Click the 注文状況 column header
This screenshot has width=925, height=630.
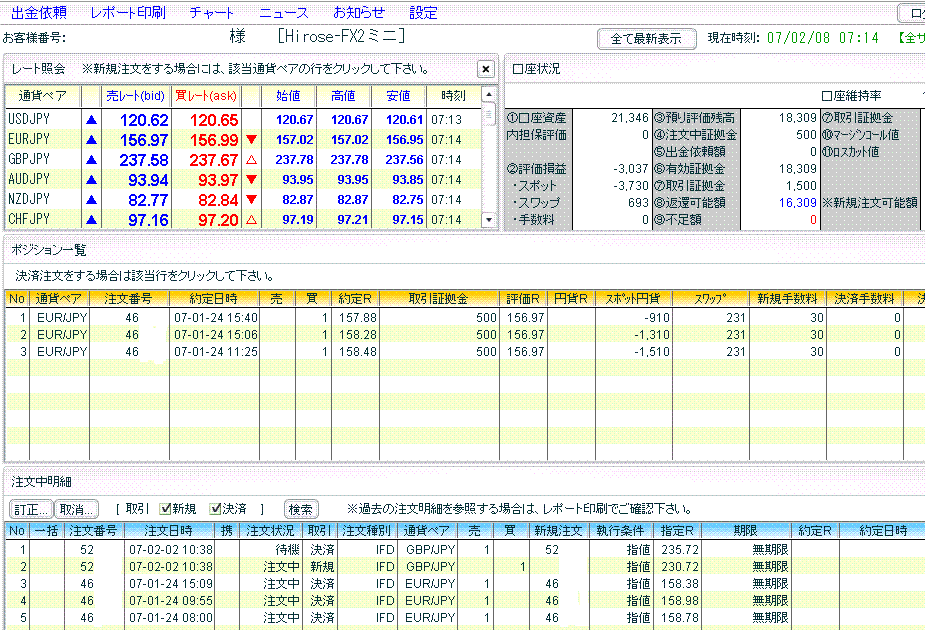270,530
